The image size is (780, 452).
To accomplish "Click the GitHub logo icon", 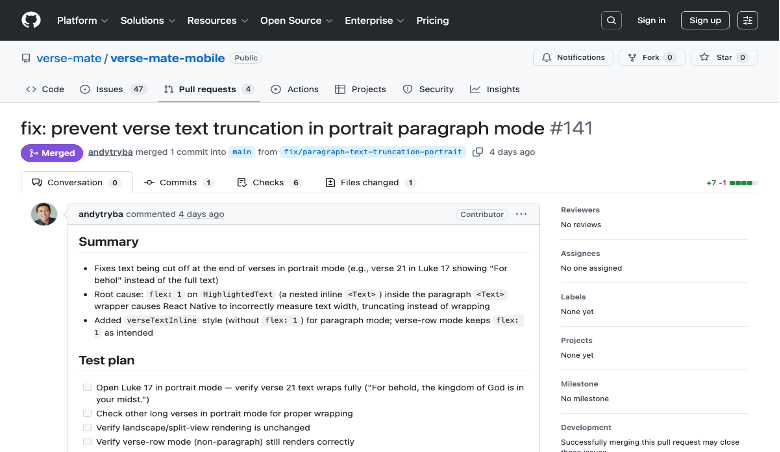I will (32, 20).
